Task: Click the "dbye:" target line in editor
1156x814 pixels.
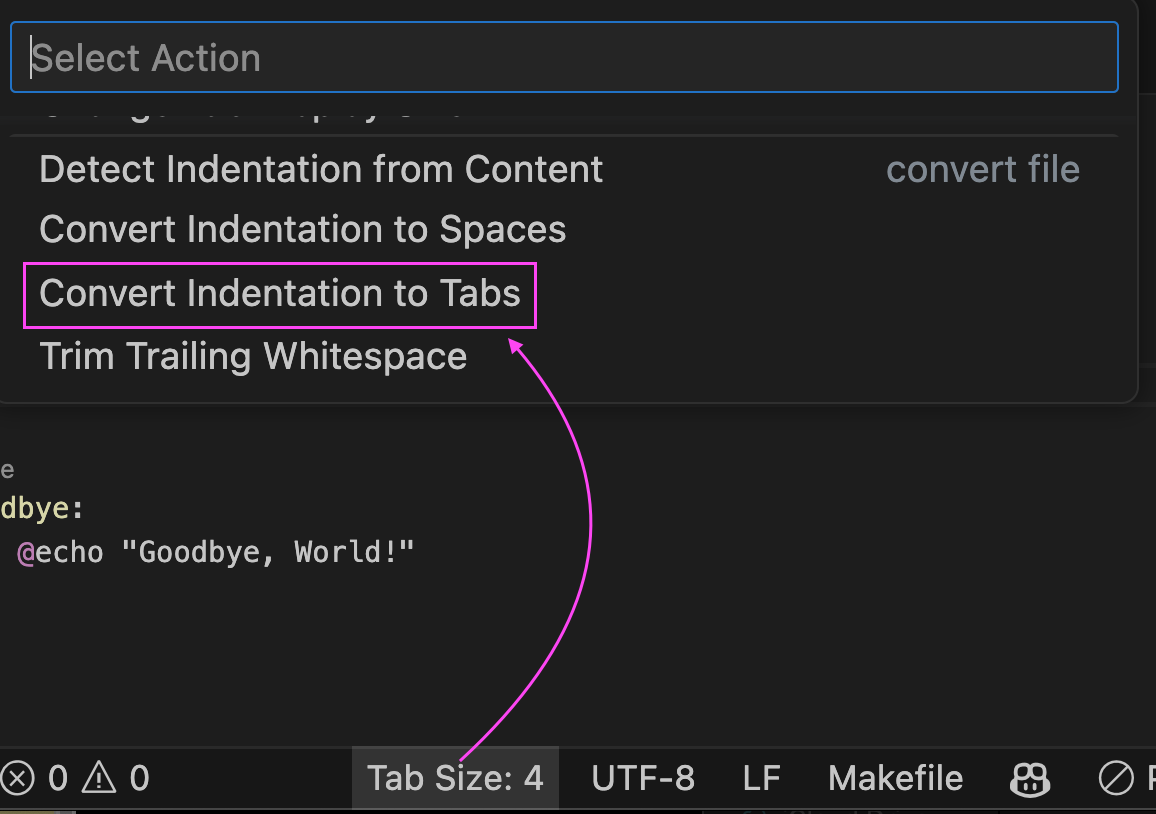Action: pos(40,509)
